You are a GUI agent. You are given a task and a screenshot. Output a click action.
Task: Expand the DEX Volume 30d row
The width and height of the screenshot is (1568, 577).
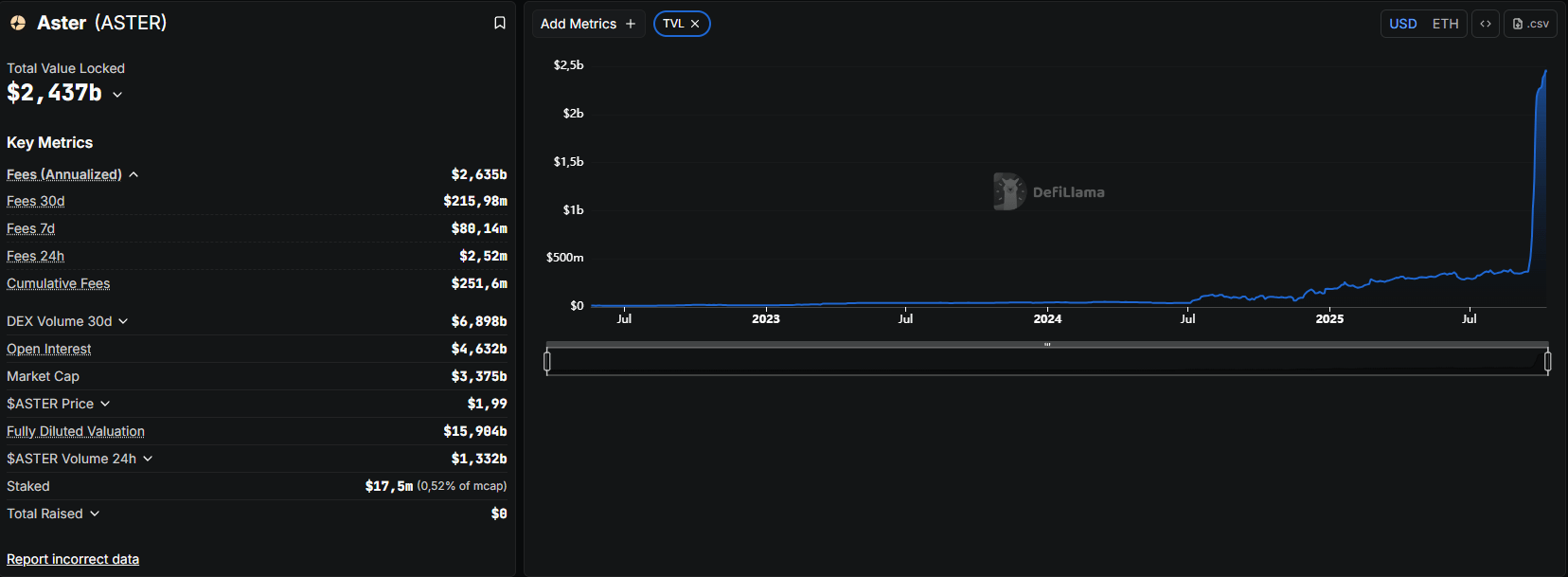coord(123,322)
